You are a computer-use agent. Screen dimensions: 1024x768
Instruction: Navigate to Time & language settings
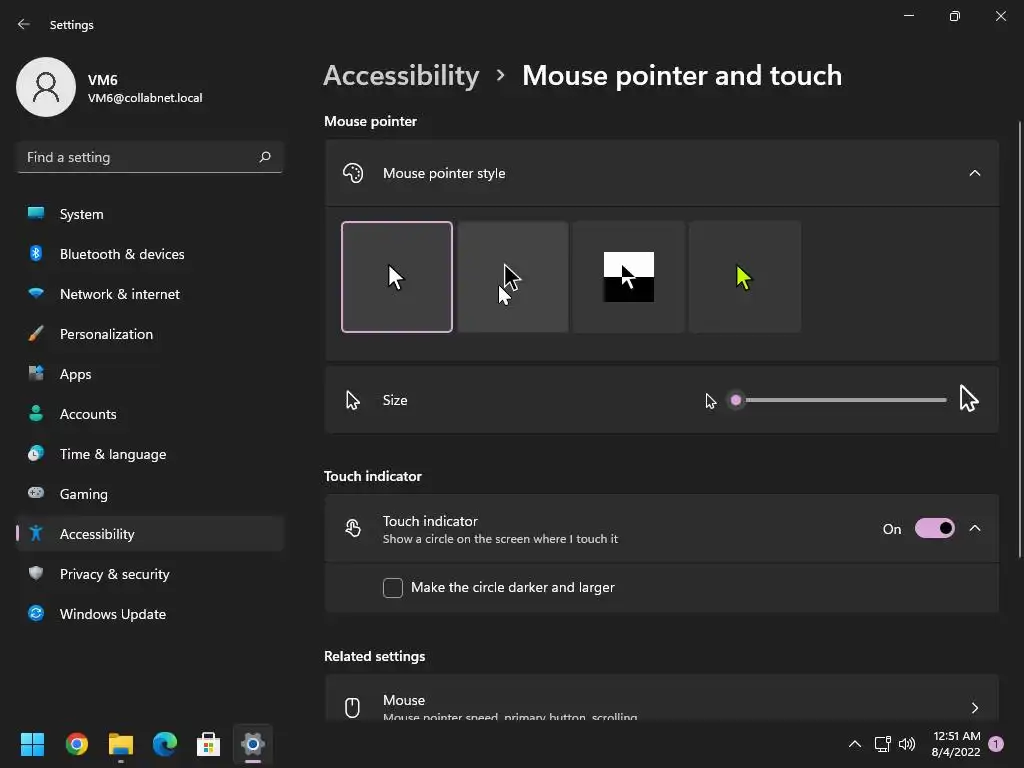[x=150, y=453]
